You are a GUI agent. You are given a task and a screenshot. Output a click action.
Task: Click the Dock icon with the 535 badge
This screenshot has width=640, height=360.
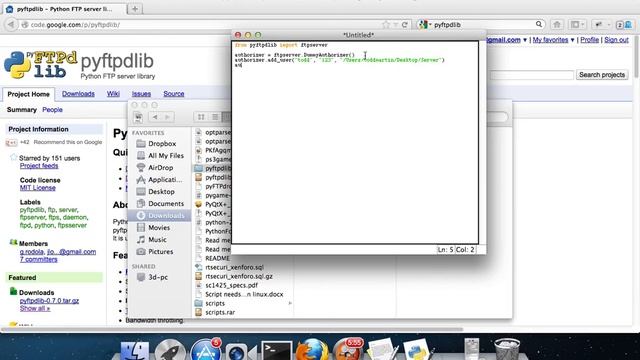347,350
